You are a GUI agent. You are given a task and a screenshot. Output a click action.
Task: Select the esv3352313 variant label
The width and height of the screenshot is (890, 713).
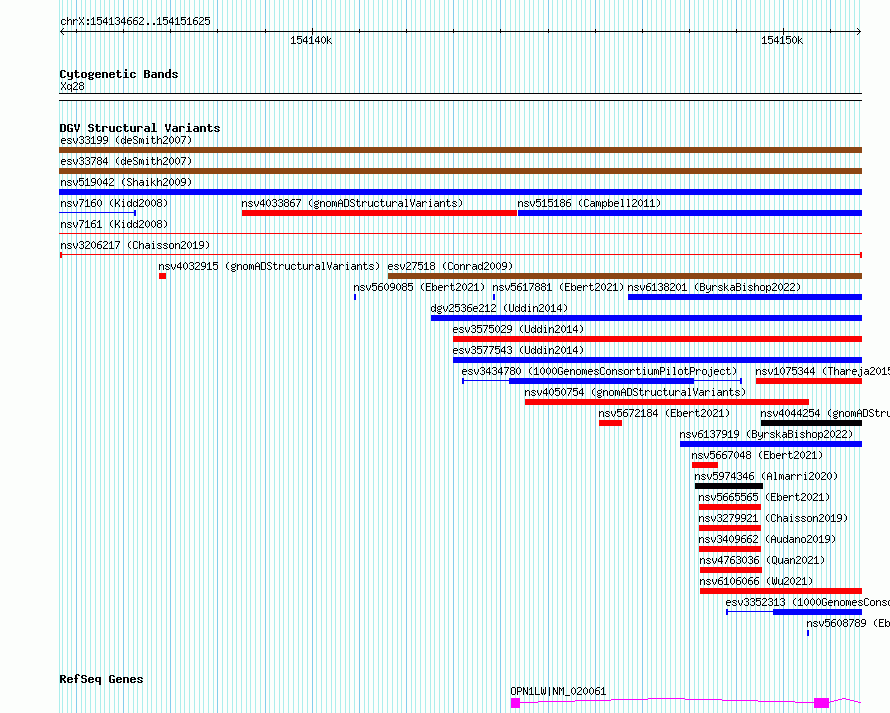(808, 602)
